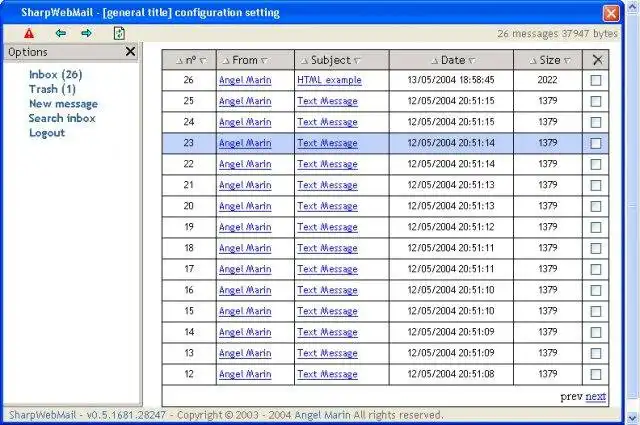Sort Size column ascending with the up arrow
This screenshot has width=640, height=425.
pyautogui.click(x=533, y=61)
